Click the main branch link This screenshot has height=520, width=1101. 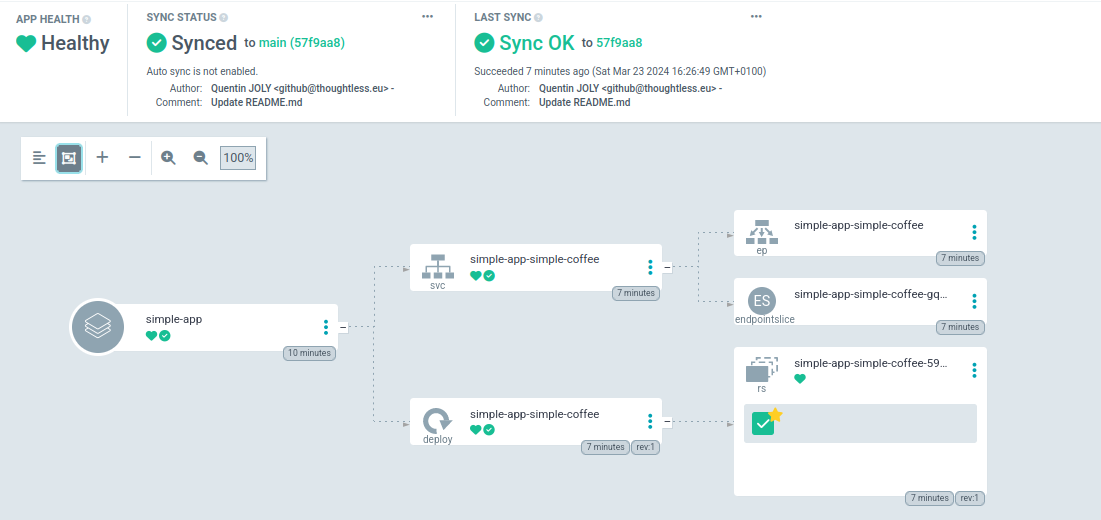coord(272,43)
